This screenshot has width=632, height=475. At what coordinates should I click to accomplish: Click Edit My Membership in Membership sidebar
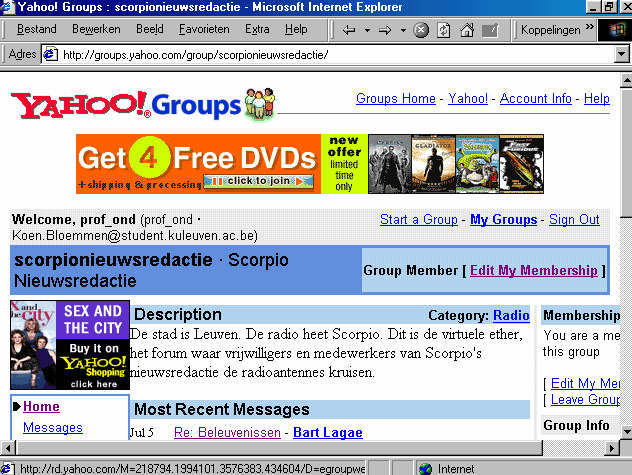coord(585,383)
